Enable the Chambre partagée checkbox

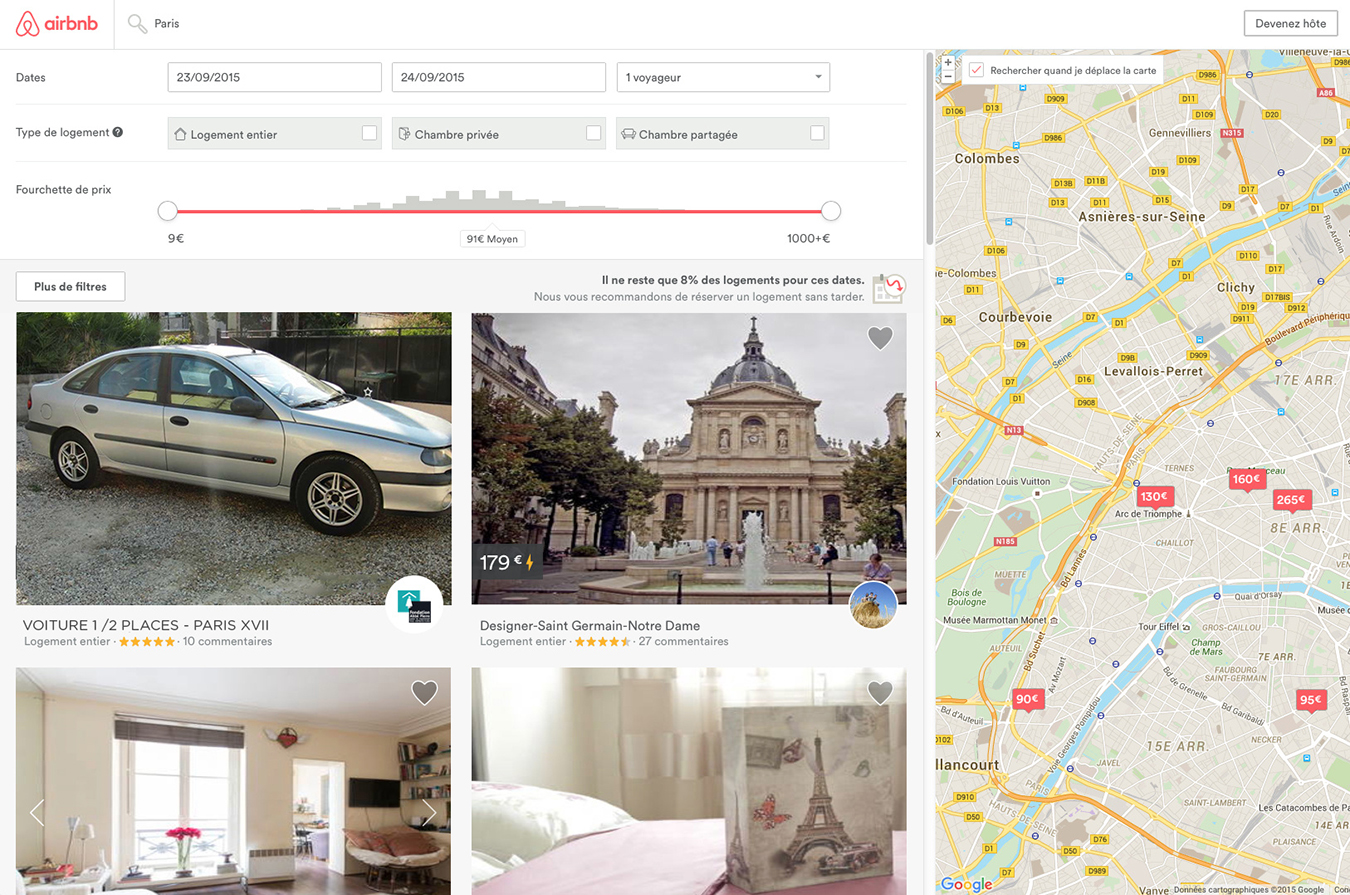[818, 133]
